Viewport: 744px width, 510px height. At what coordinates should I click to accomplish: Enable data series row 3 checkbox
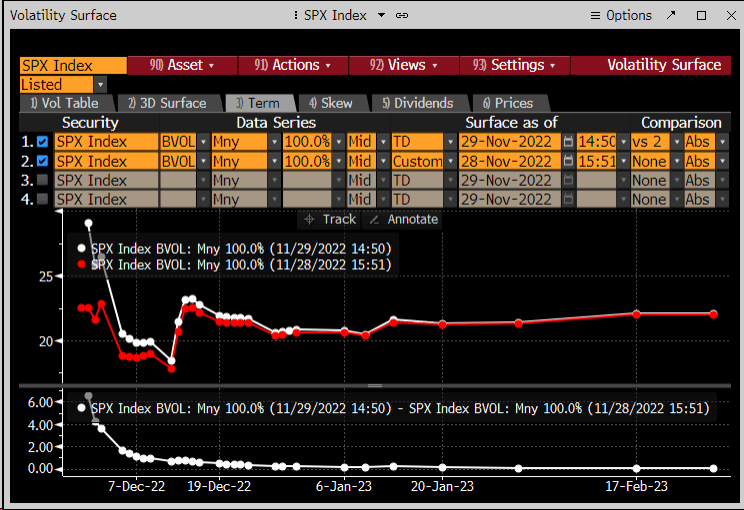tap(42, 180)
